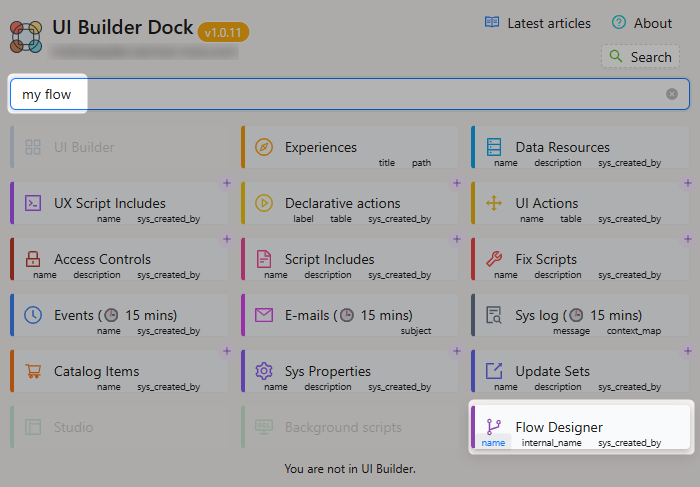Click the UX Script Includes terminal icon
The height and width of the screenshot is (487, 700).
tap(33, 203)
